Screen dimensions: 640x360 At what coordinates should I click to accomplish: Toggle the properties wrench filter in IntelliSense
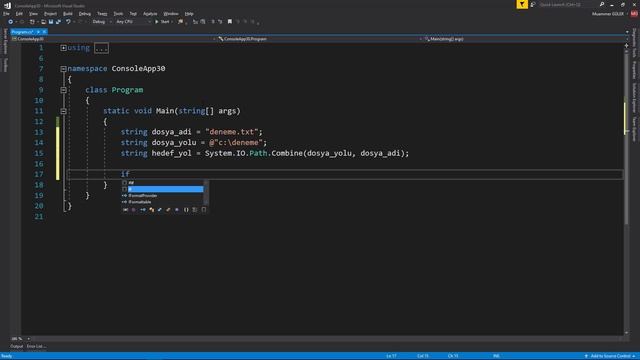click(x=168, y=210)
